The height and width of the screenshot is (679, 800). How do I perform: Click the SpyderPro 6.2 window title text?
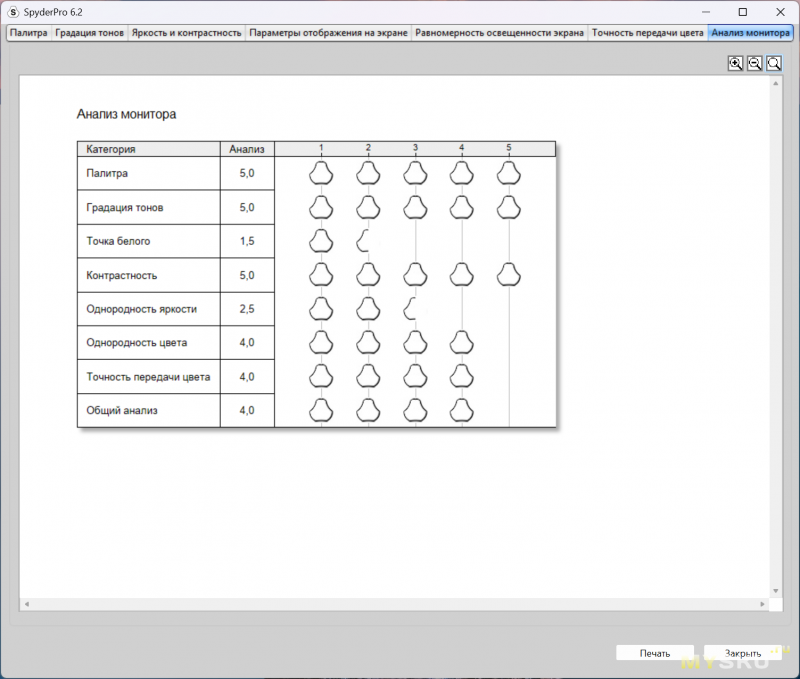(x=53, y=12)
